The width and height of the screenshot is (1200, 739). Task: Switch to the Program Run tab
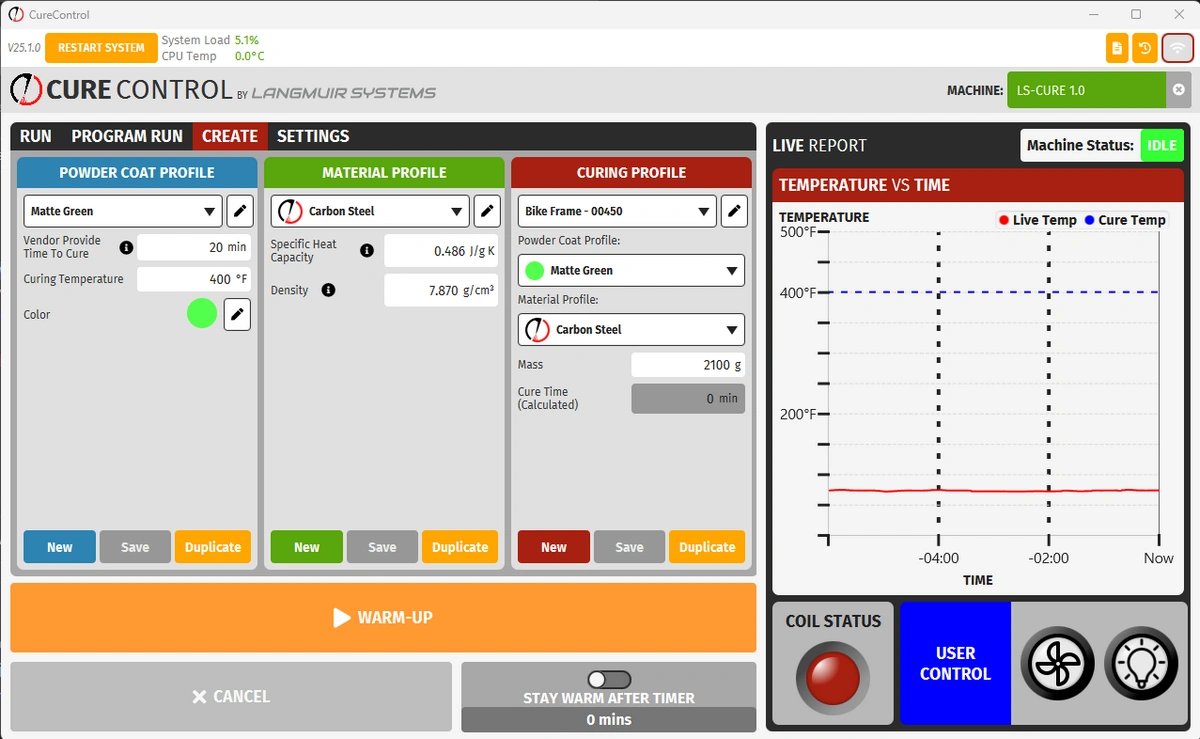pyautogui.click(x=127, y=136)
